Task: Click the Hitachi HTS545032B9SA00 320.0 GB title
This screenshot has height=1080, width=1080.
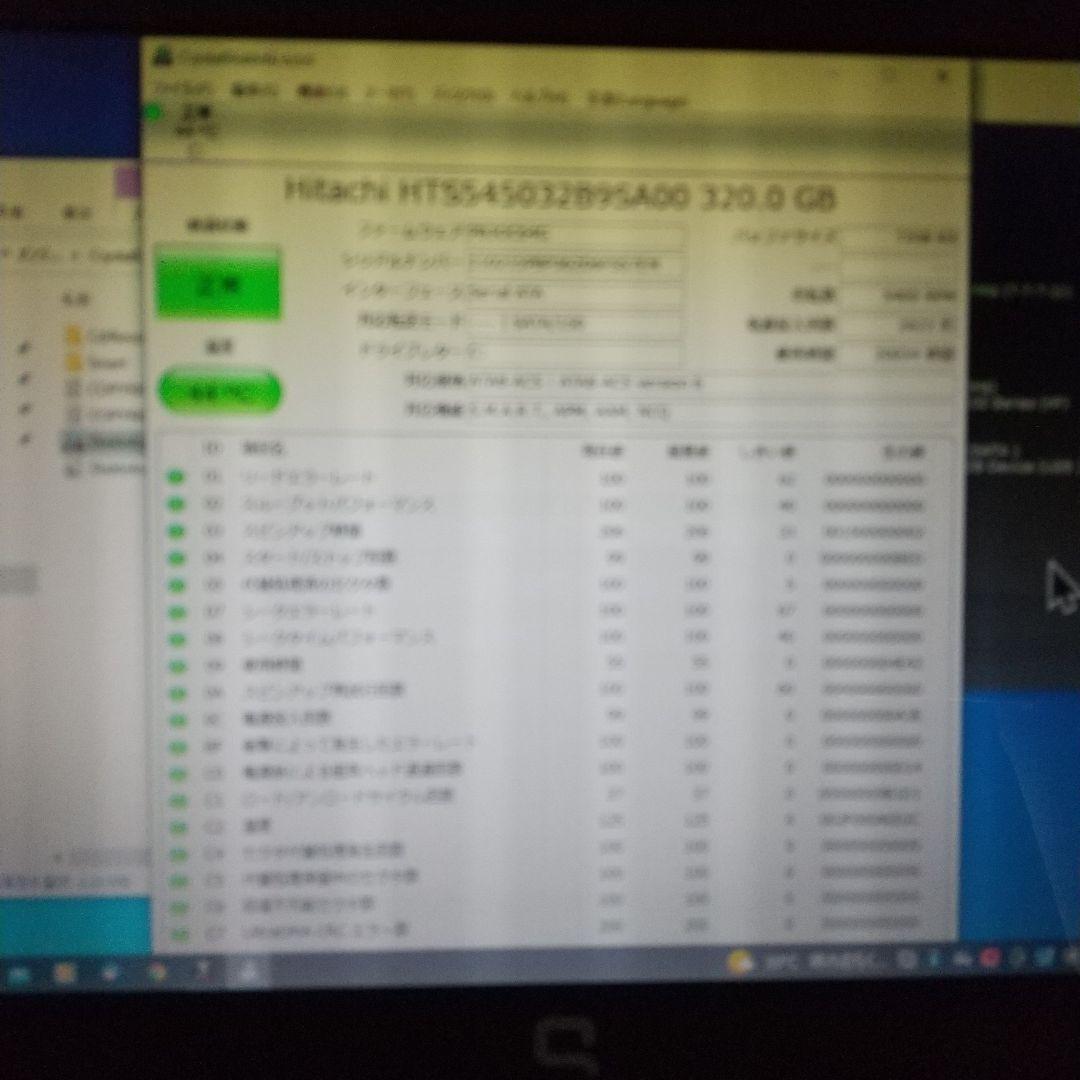Action: coord(560,196)
